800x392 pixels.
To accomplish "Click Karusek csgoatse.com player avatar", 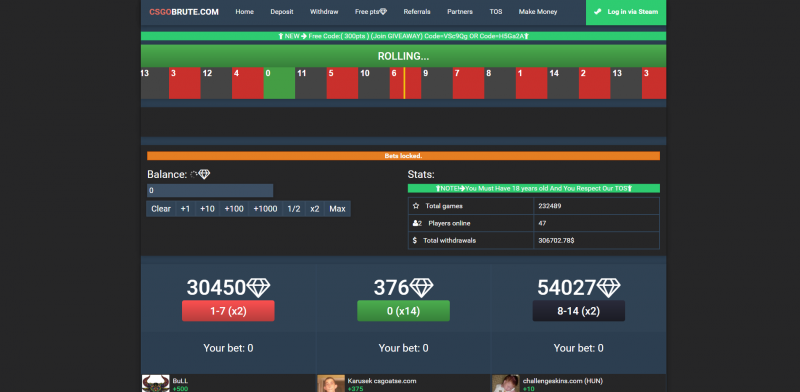I will tap(331, 384).
